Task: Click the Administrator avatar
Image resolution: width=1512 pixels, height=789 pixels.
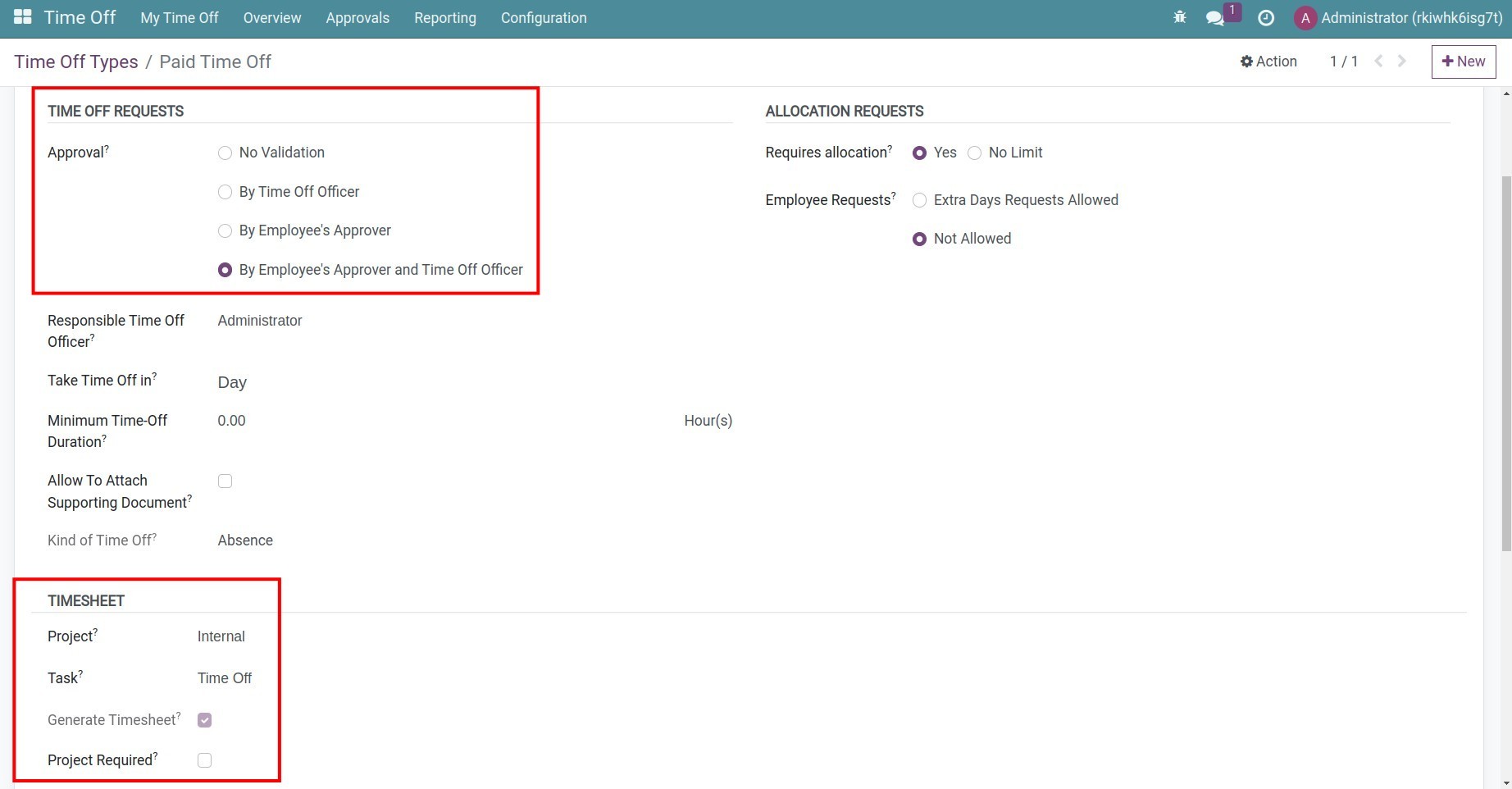Action: tap(1305, 17)
